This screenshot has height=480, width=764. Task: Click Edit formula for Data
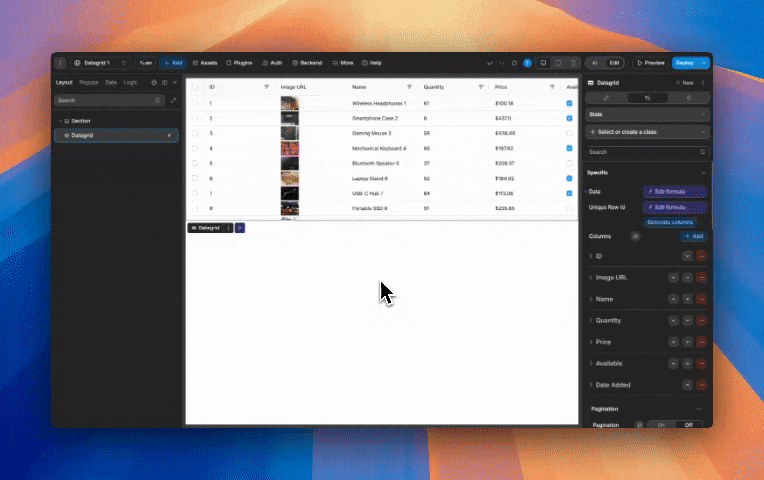[x=675, y=192]
